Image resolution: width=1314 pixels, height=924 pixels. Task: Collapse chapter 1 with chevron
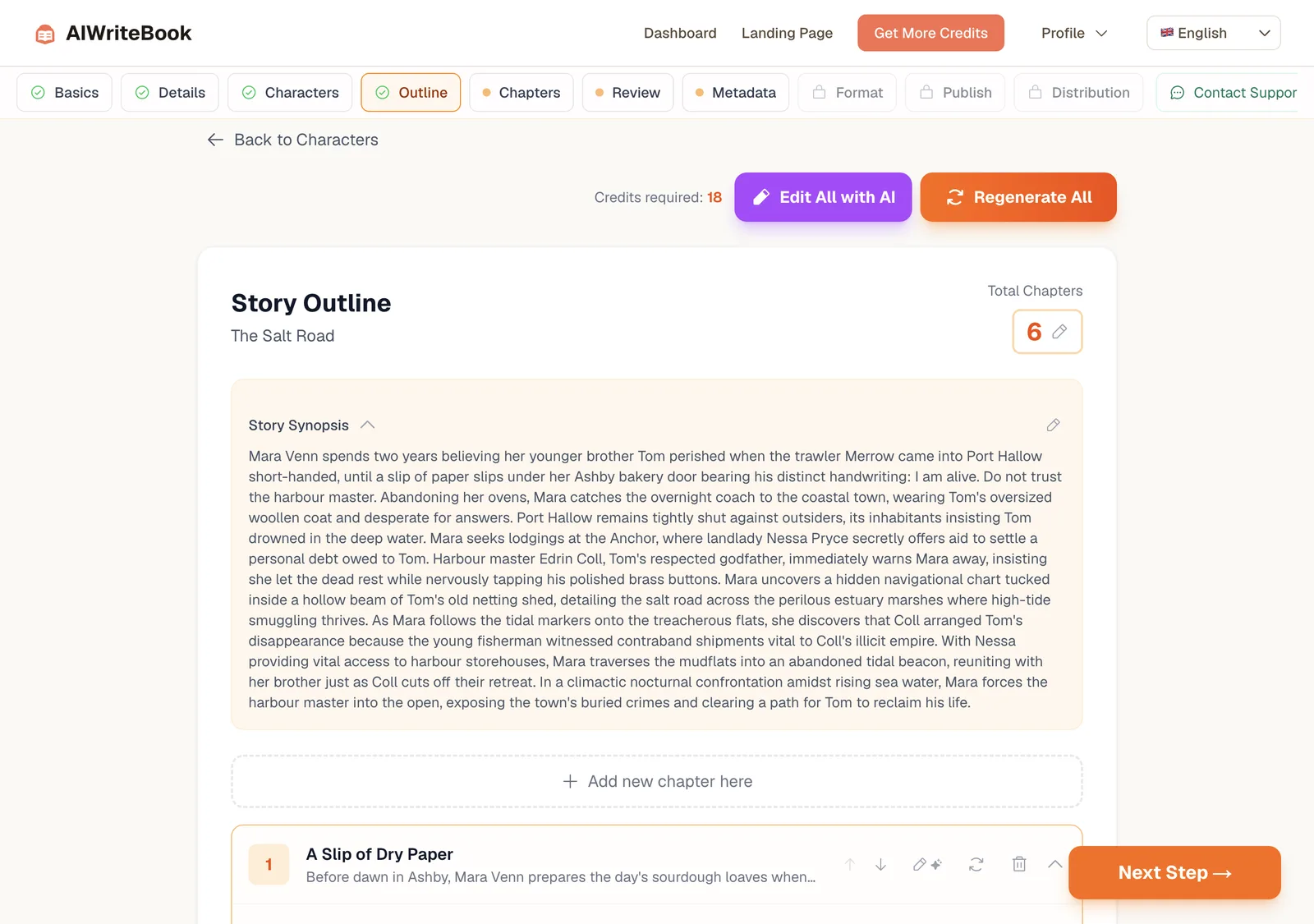click(1055, 864)
